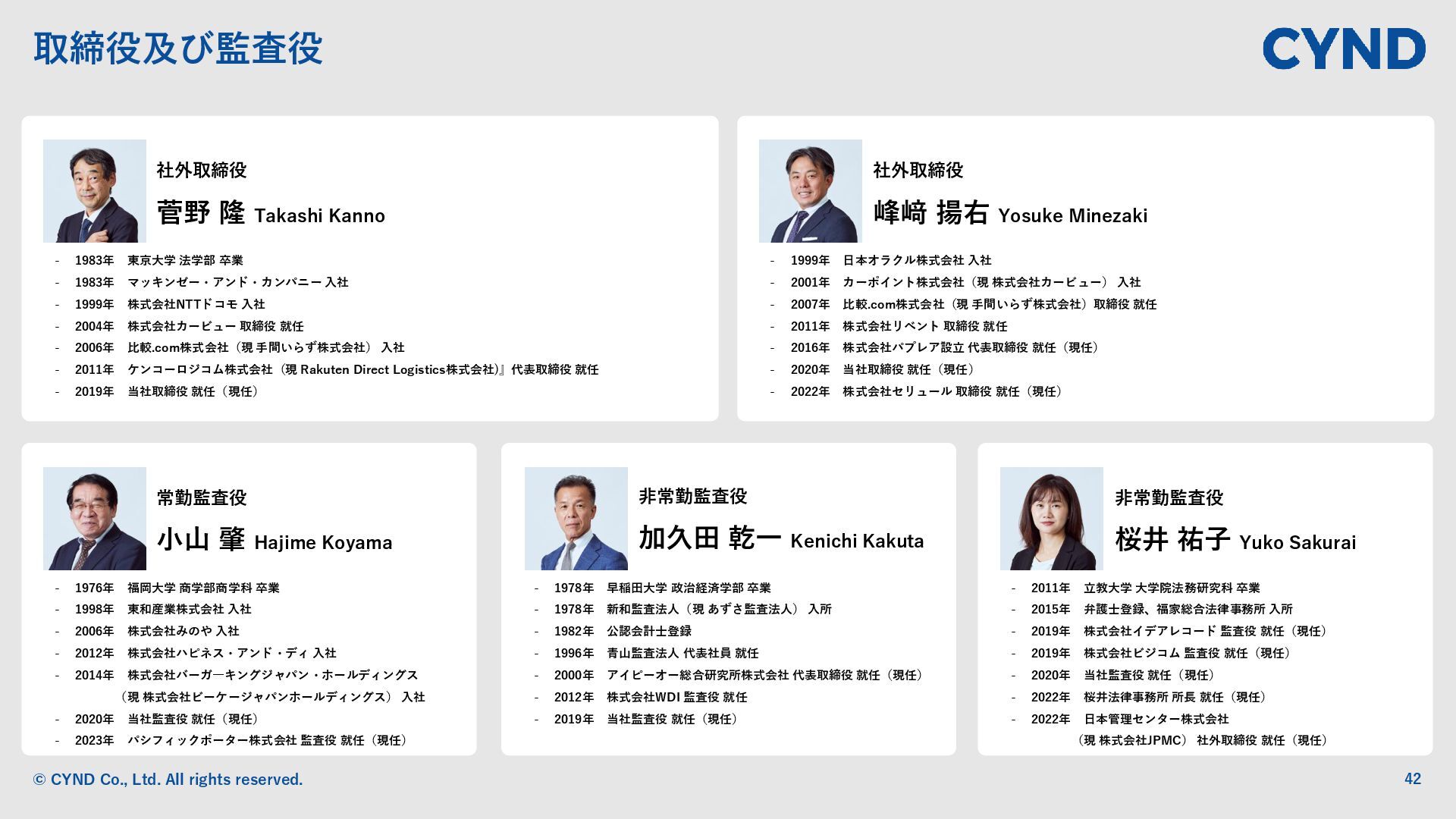Click the name 加久田 乾一 Kenichi Kakuta
This screenshot has height=819, width=1456.
(x=781, y=538)
